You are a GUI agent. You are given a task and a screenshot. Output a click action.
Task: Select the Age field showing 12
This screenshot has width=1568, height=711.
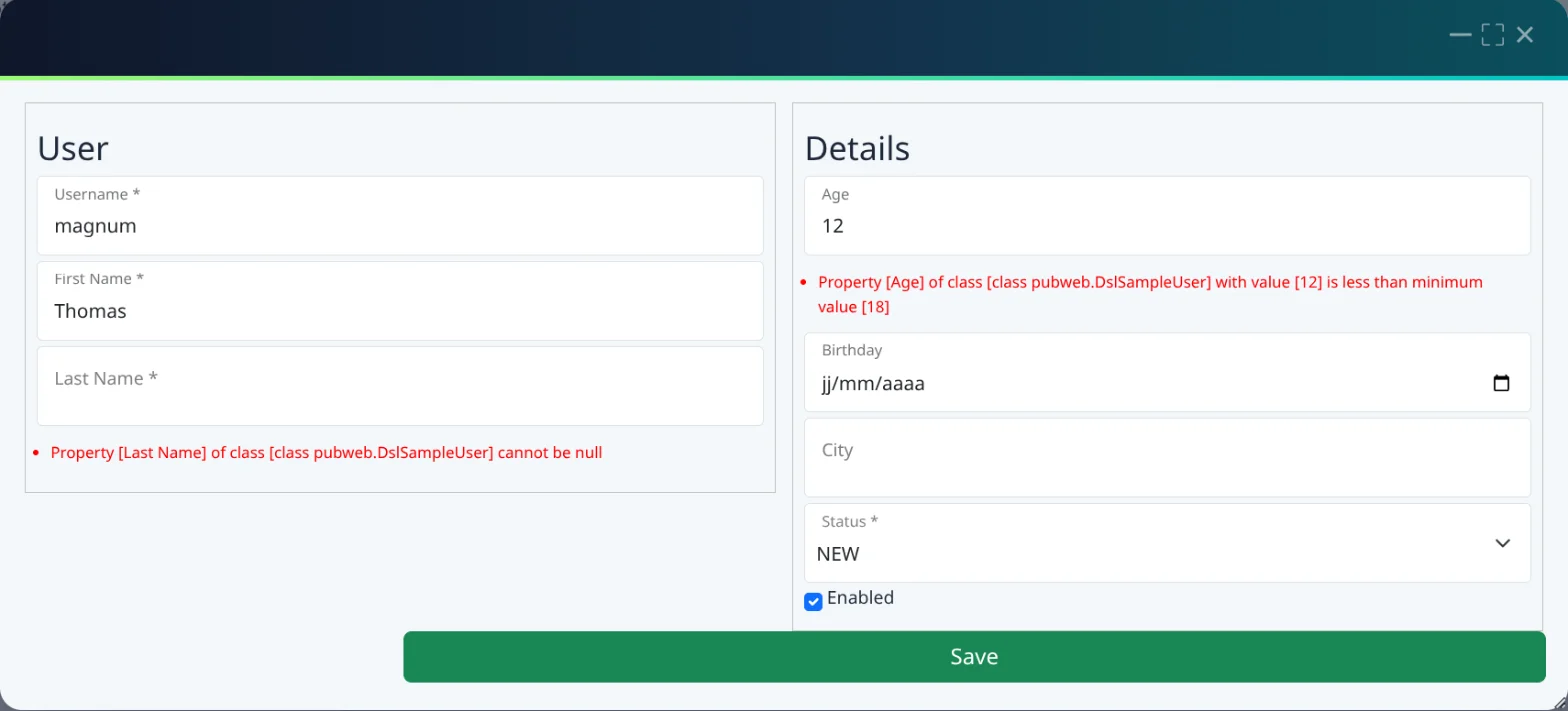pos(1167,215)
